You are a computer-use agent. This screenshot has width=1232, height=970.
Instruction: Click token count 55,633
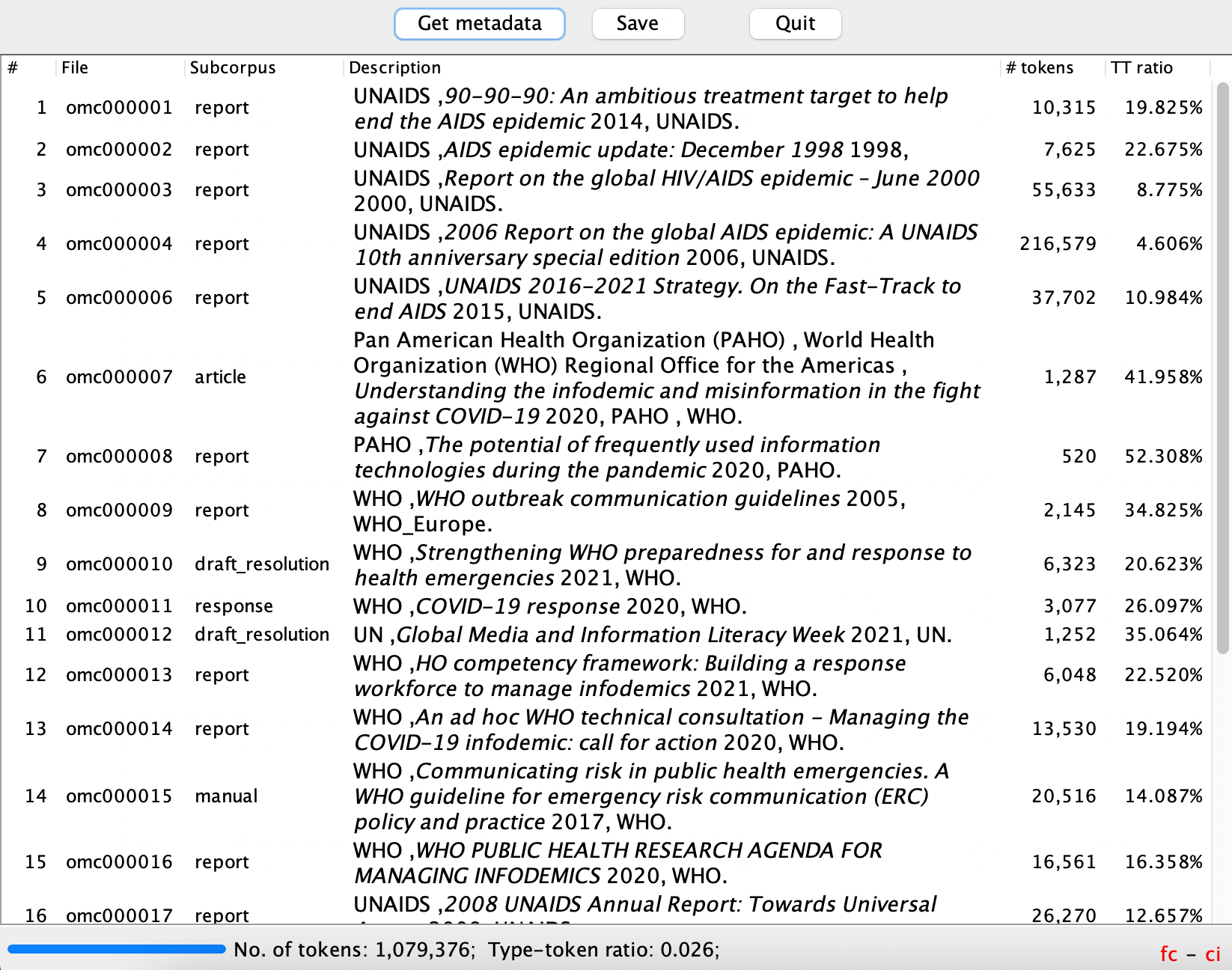click(1064, 190)
